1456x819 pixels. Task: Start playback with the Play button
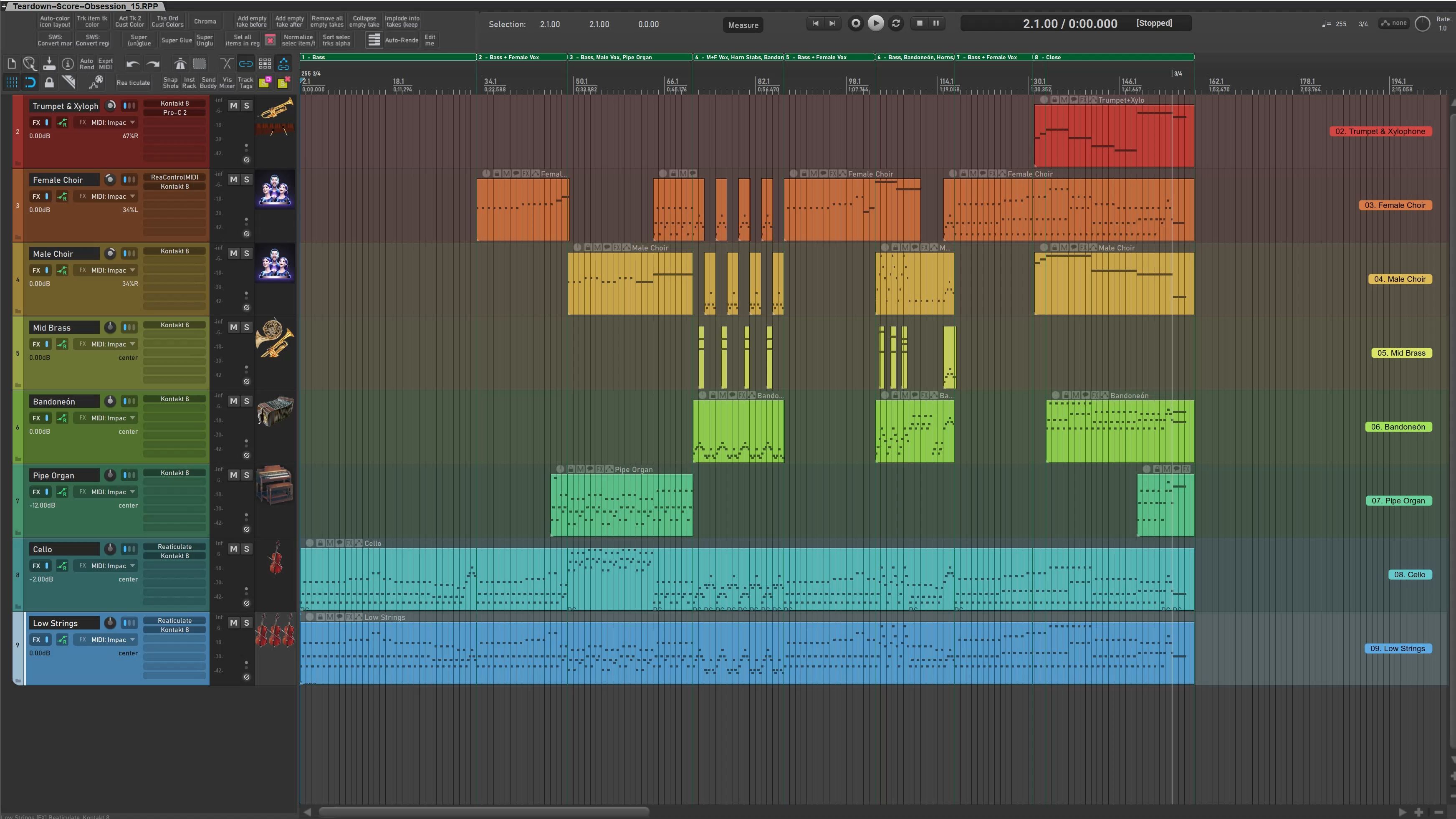pos(875,23)
